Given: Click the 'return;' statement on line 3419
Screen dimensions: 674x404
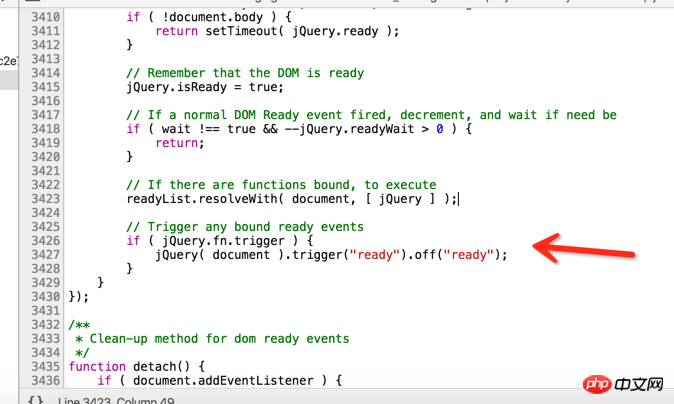Looking at the screenshot, I should click(180, 143).
